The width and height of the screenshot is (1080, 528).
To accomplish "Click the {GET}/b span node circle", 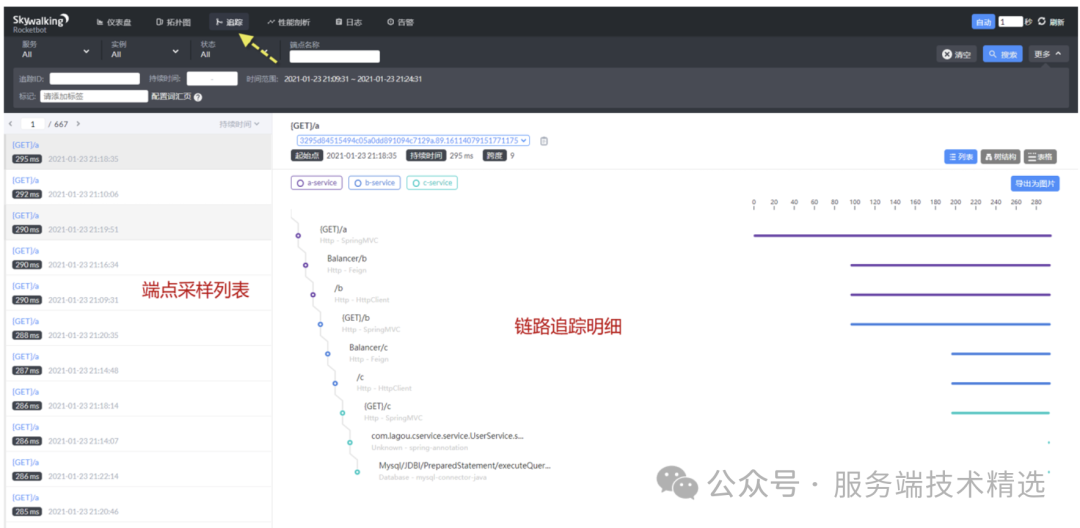I will [x=320, y=324].
